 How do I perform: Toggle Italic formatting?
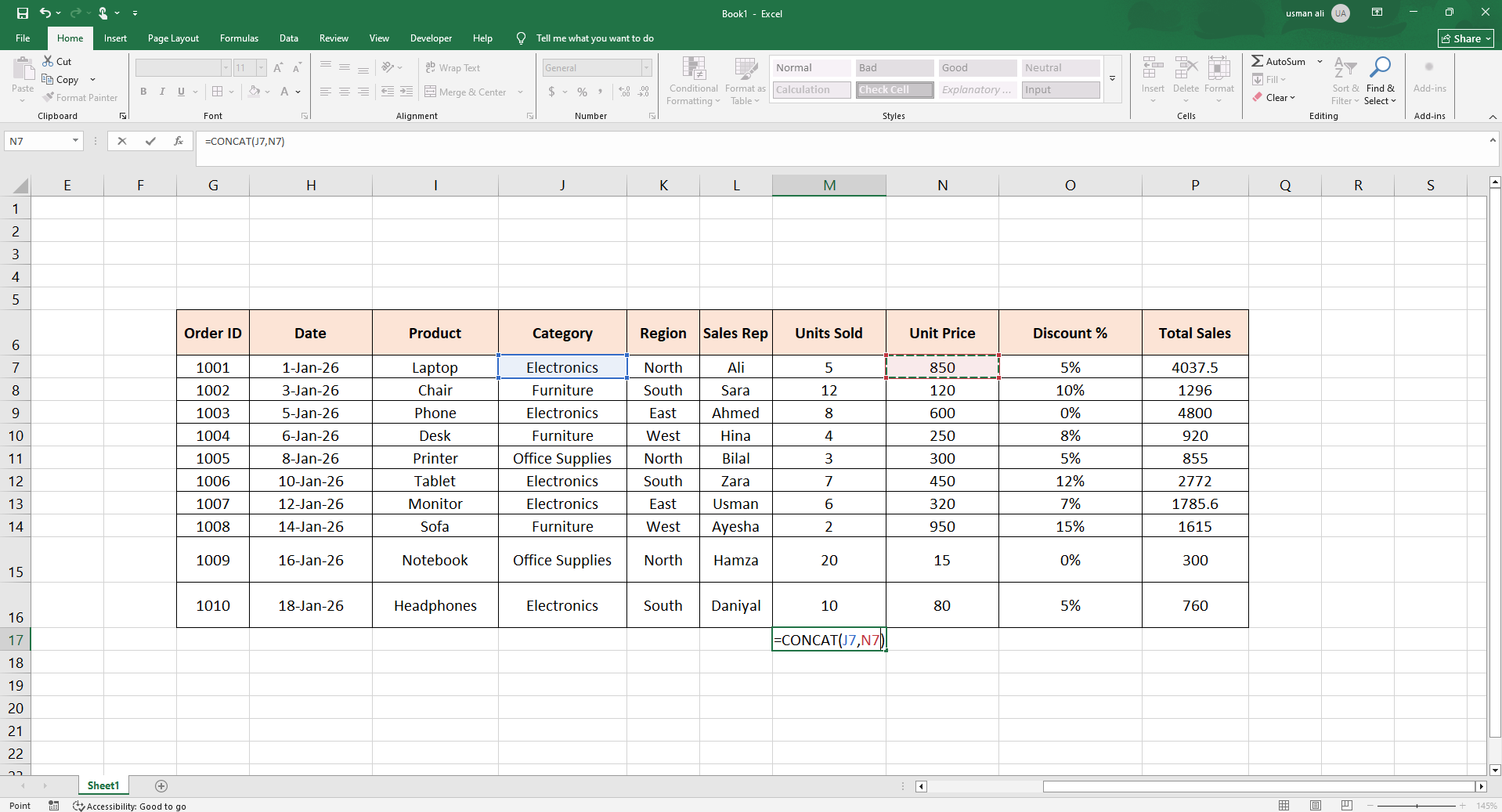162,92
